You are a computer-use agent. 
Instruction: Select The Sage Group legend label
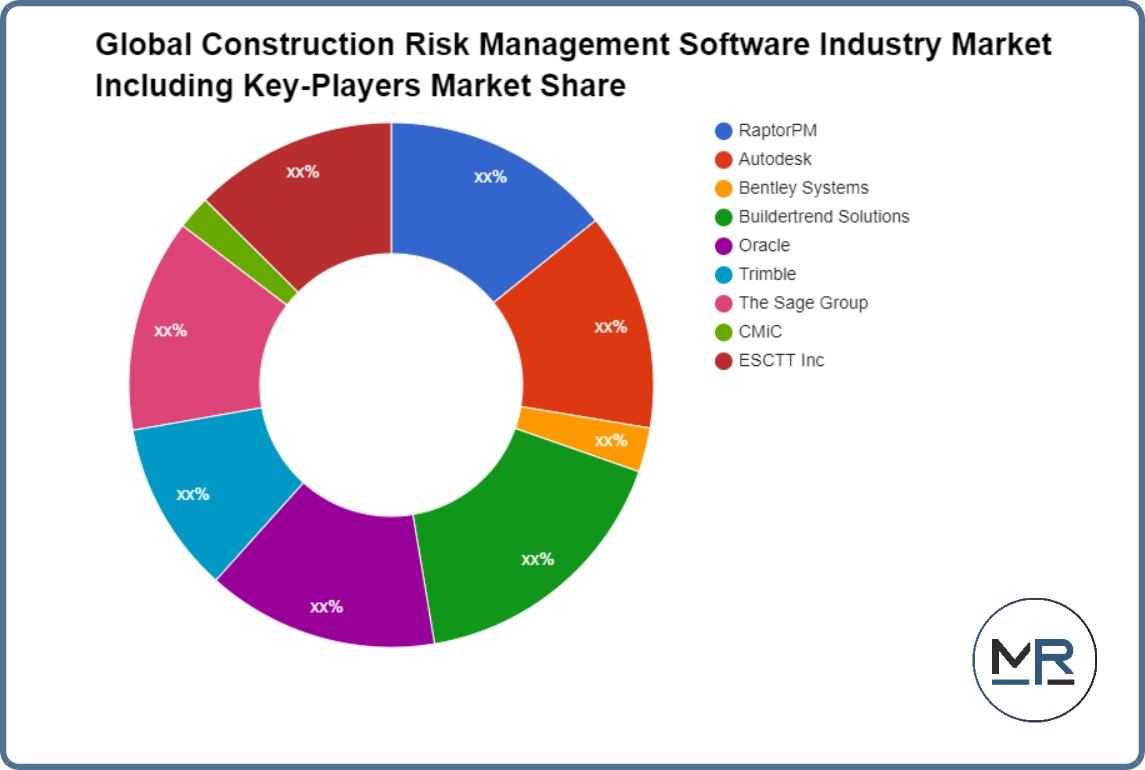(x=803, y=303)
